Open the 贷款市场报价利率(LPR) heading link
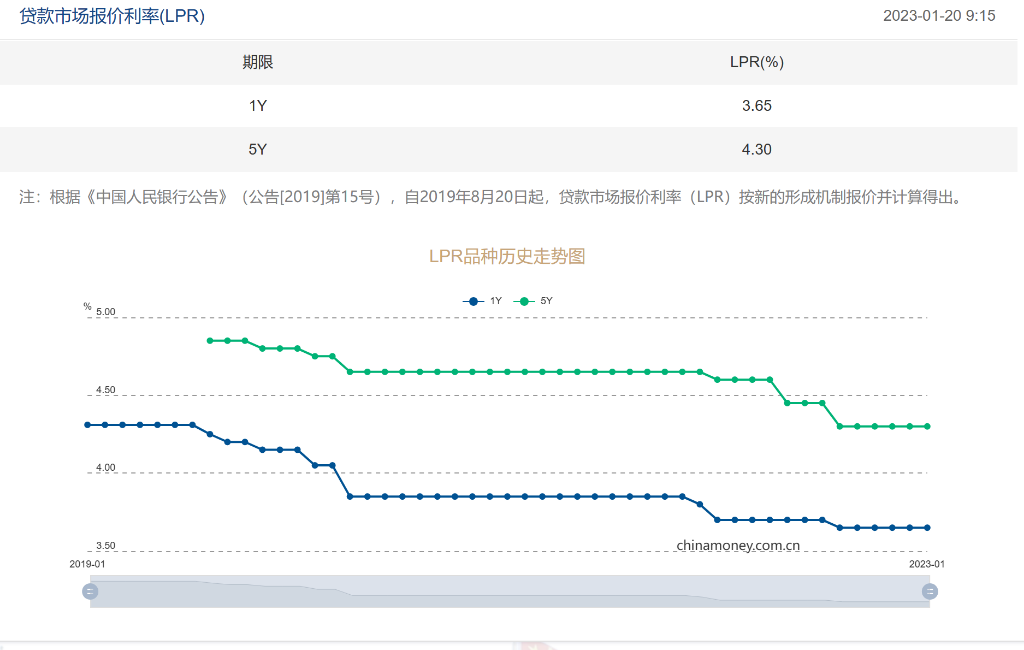Viewport: 1024px width, 650px height. [112, 16]
